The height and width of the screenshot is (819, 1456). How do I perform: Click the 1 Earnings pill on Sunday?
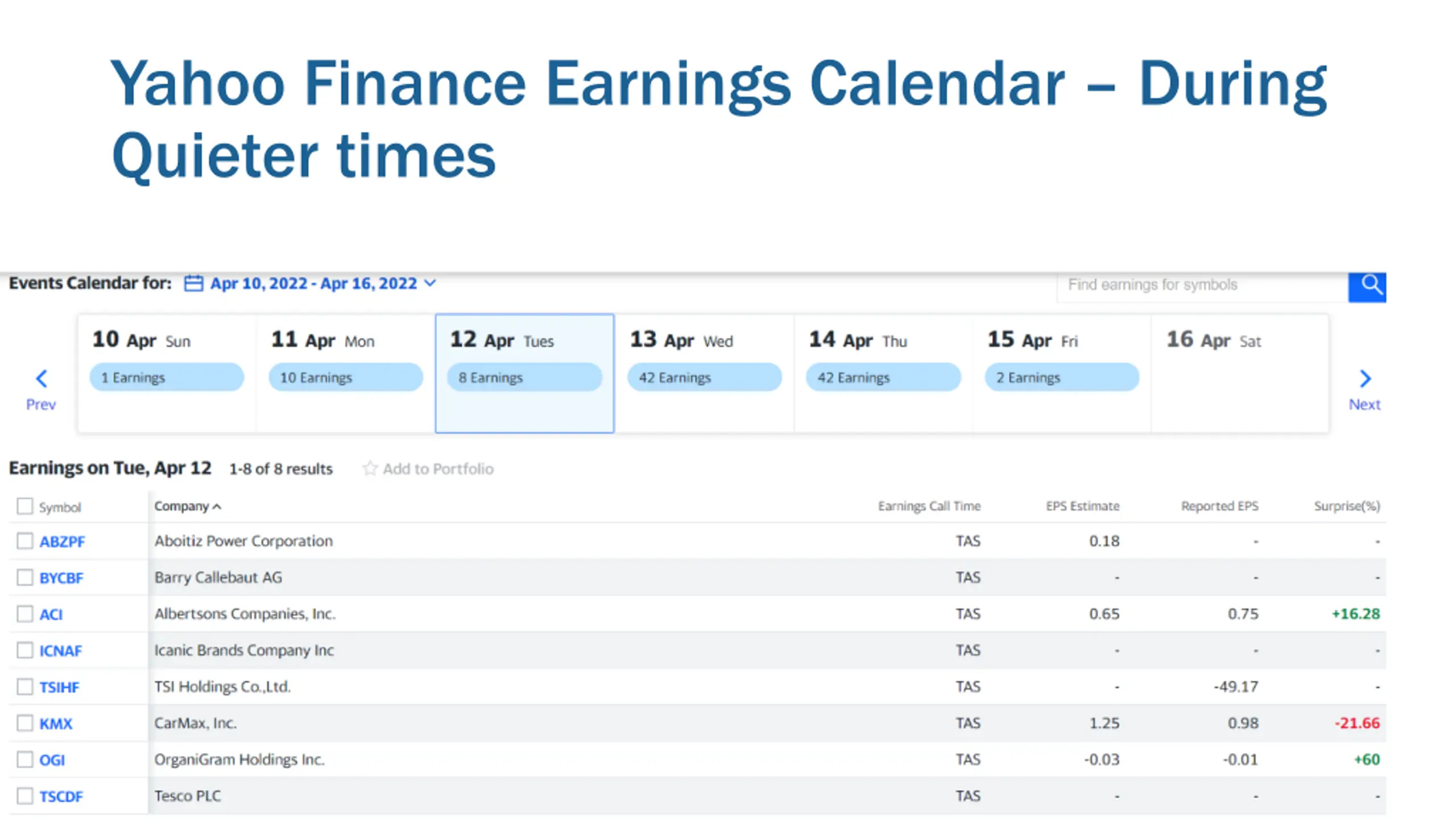coord(167,377)
